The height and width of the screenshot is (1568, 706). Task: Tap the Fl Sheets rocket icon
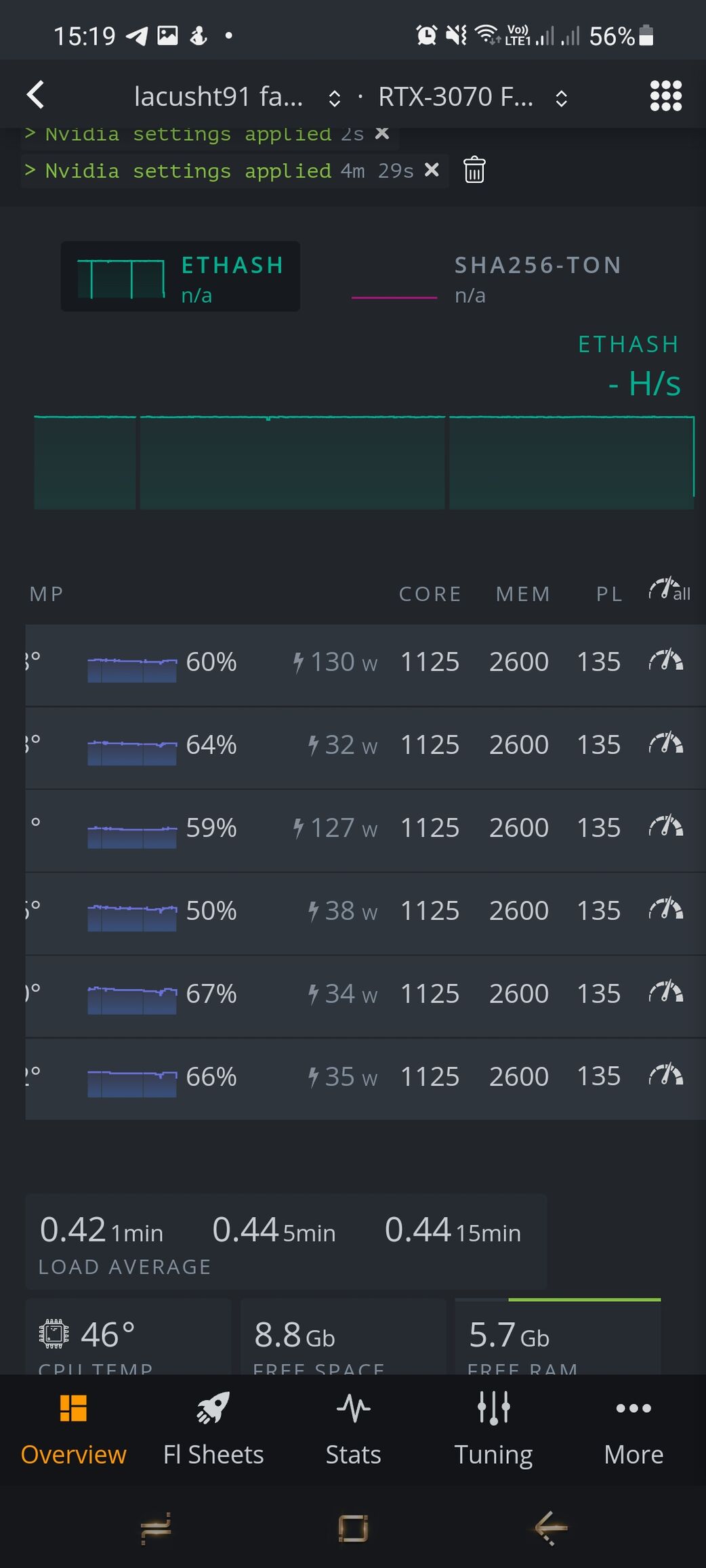point(213,1407)
